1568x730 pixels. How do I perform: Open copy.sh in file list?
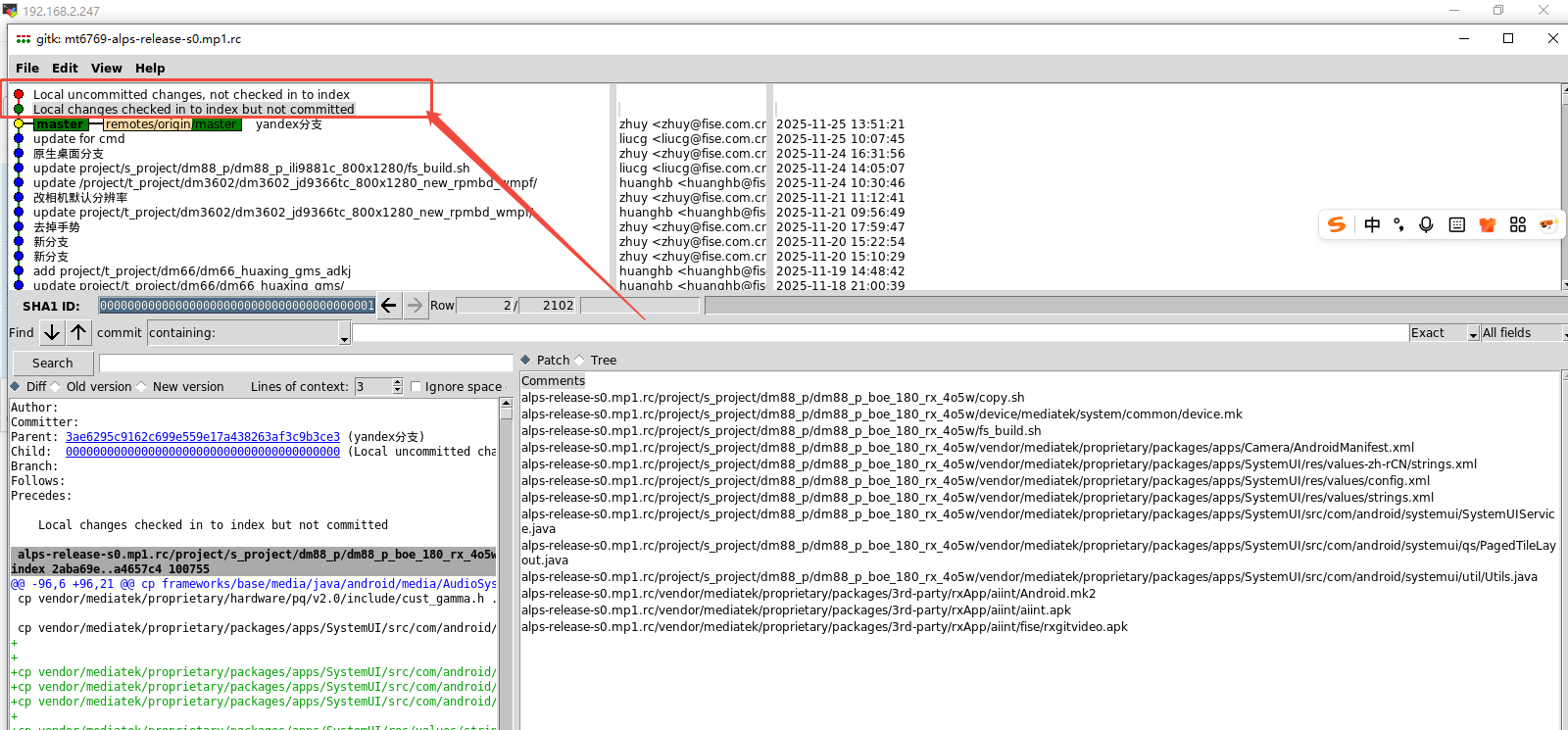point(773,397)
